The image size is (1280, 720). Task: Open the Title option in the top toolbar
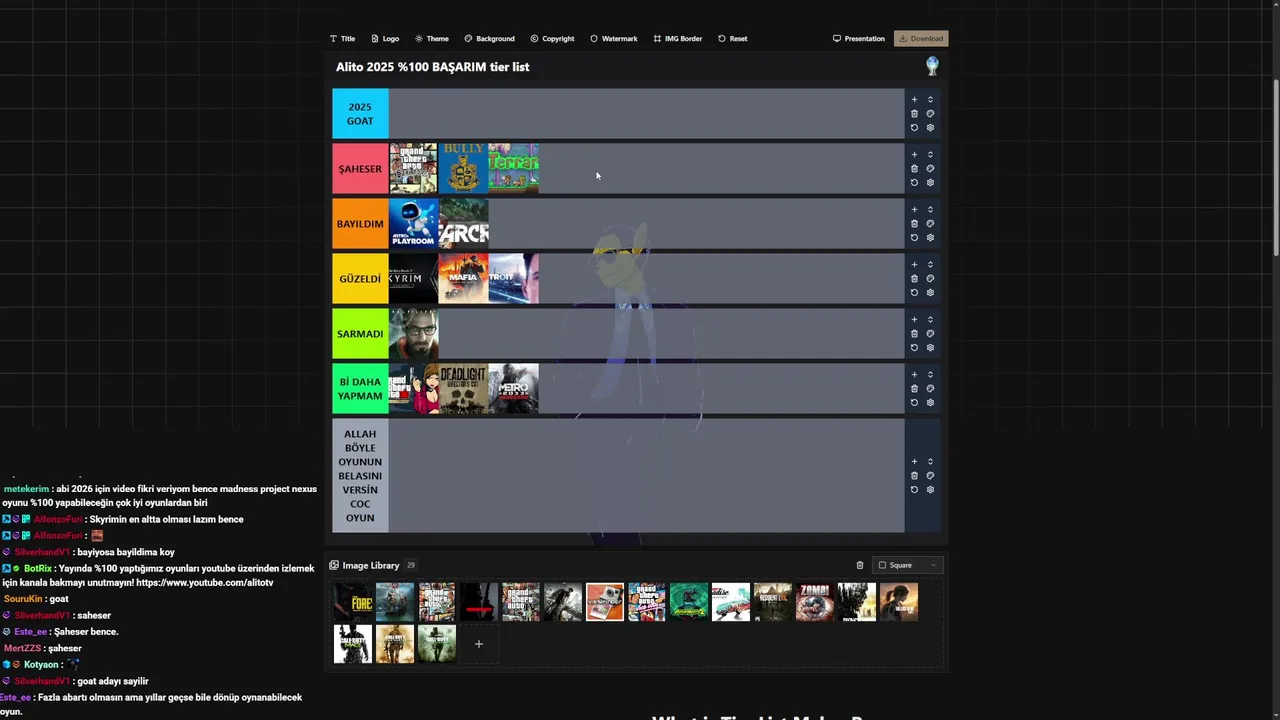point(342,39)
